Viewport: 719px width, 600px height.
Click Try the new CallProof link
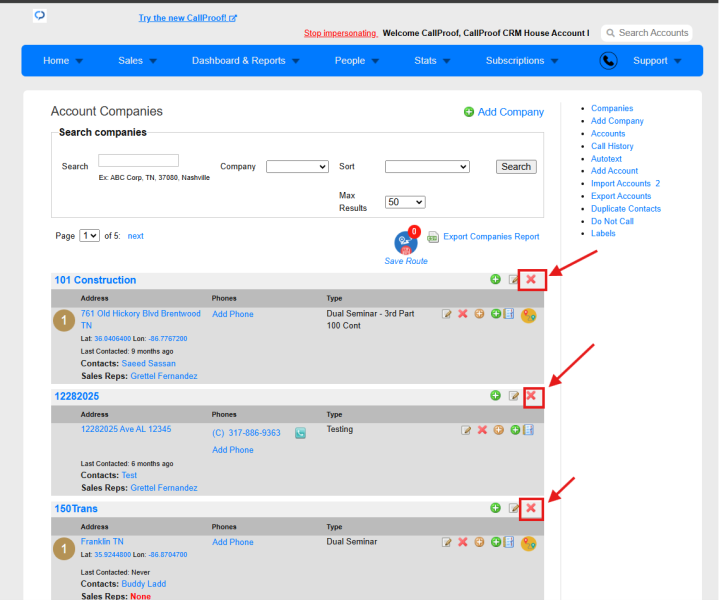coord(188,18)
